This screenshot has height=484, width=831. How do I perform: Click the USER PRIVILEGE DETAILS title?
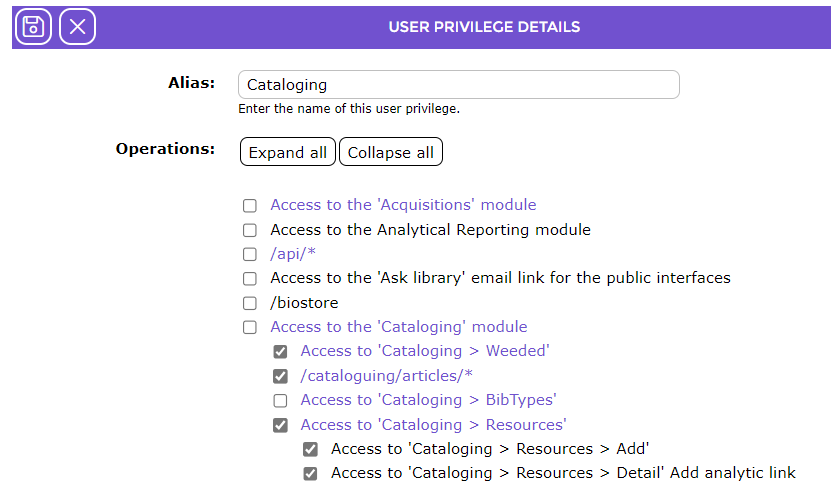pyautogui.click(x=484, y=27)
